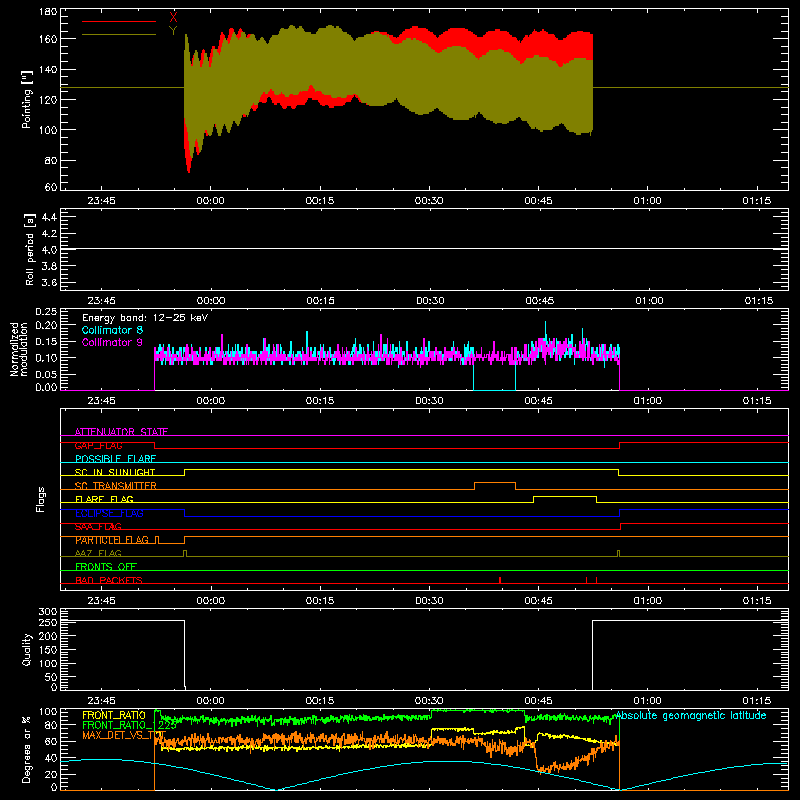800x800 pixels.
Task: Click the magenta Collimator 9 legend label
Action: tap(112, 342)
